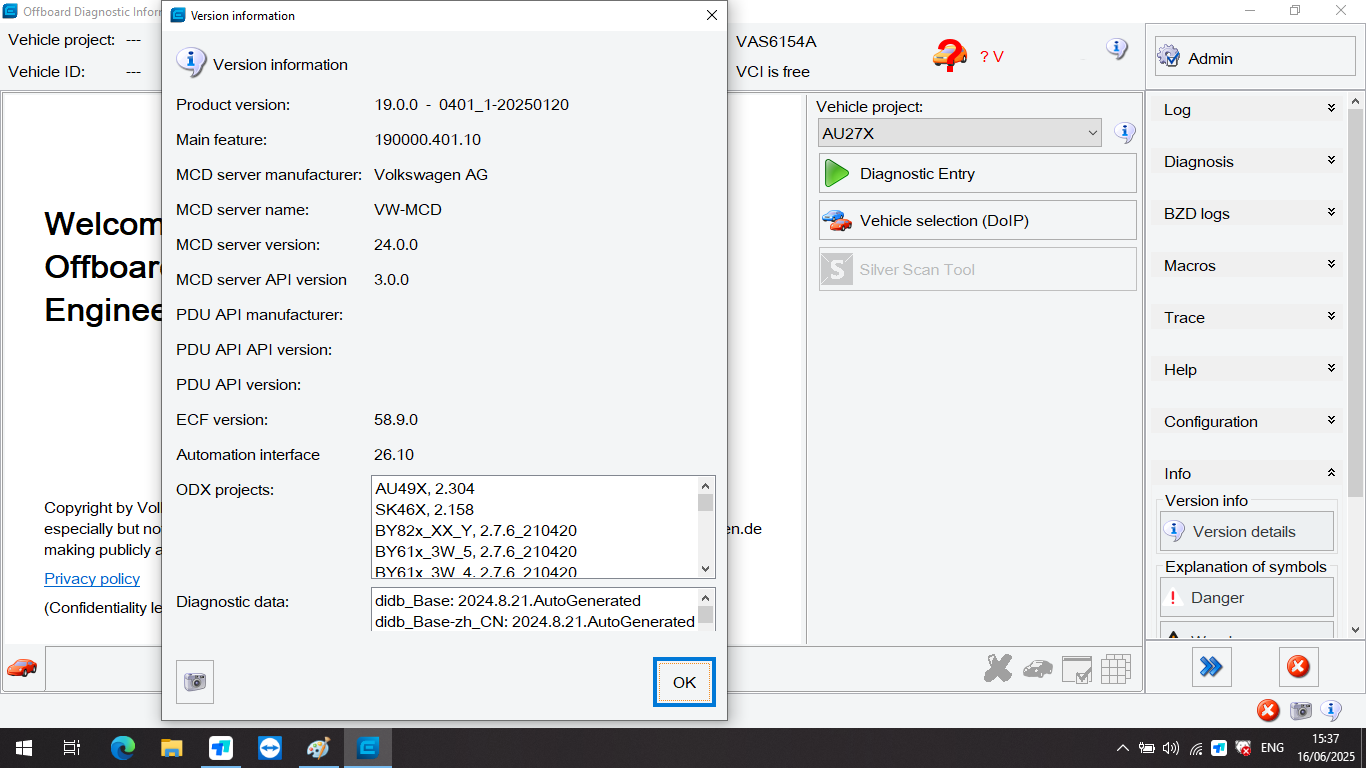Click the red question mark status icon
1366x768 pixels.
point(947,57)
